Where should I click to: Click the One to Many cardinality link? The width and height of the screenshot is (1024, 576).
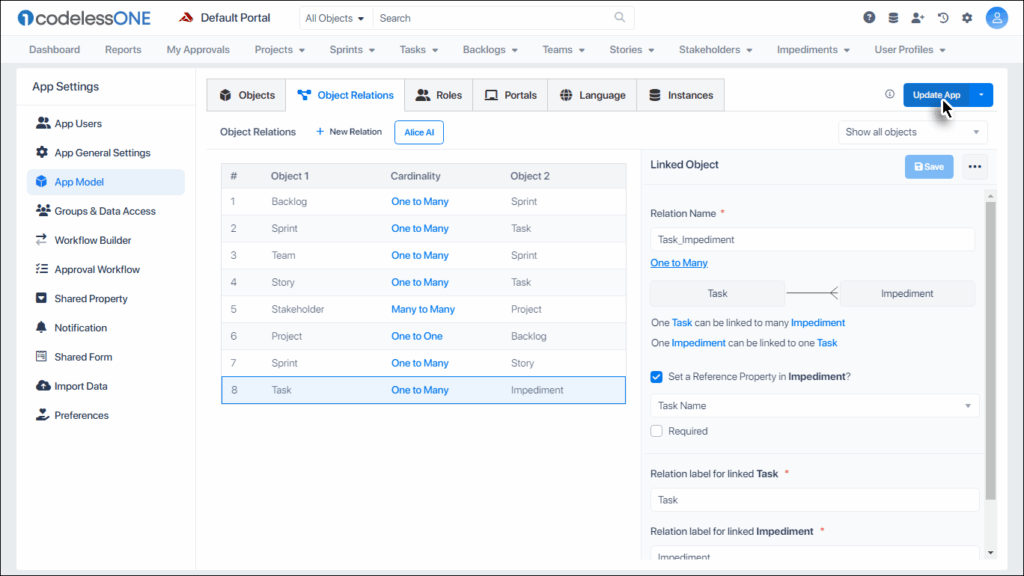point(679,263)
